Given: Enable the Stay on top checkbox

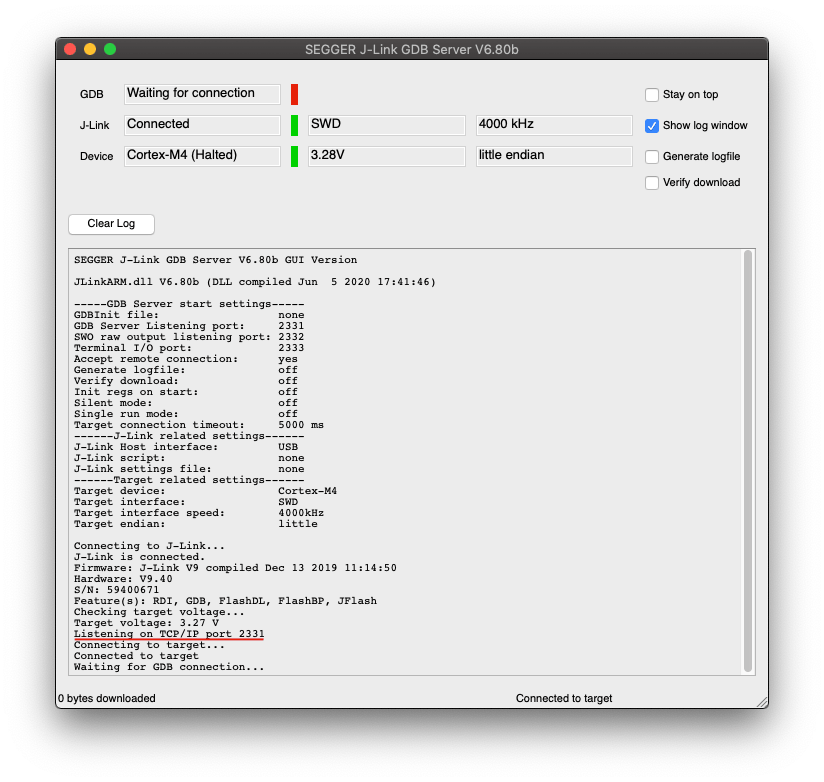Looking at the screenshot, I should (x=652, y=95).
